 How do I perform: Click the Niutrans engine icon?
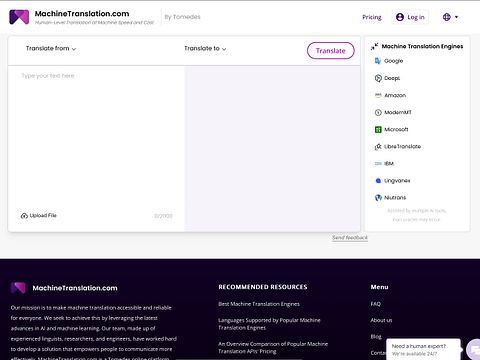coord(378,198)
